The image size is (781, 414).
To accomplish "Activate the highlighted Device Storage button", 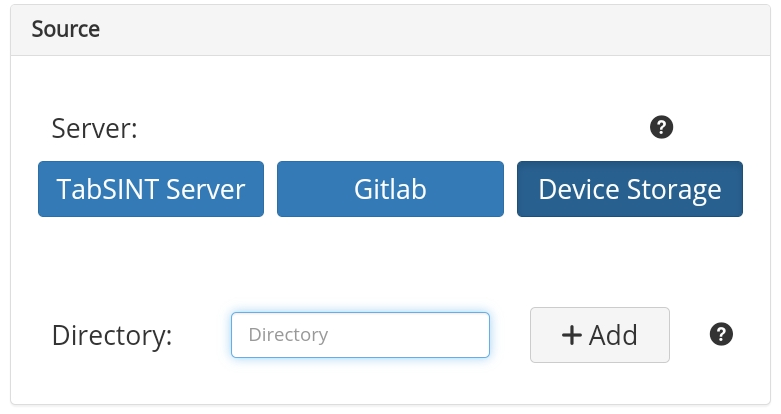I will (x=630, y=189).
